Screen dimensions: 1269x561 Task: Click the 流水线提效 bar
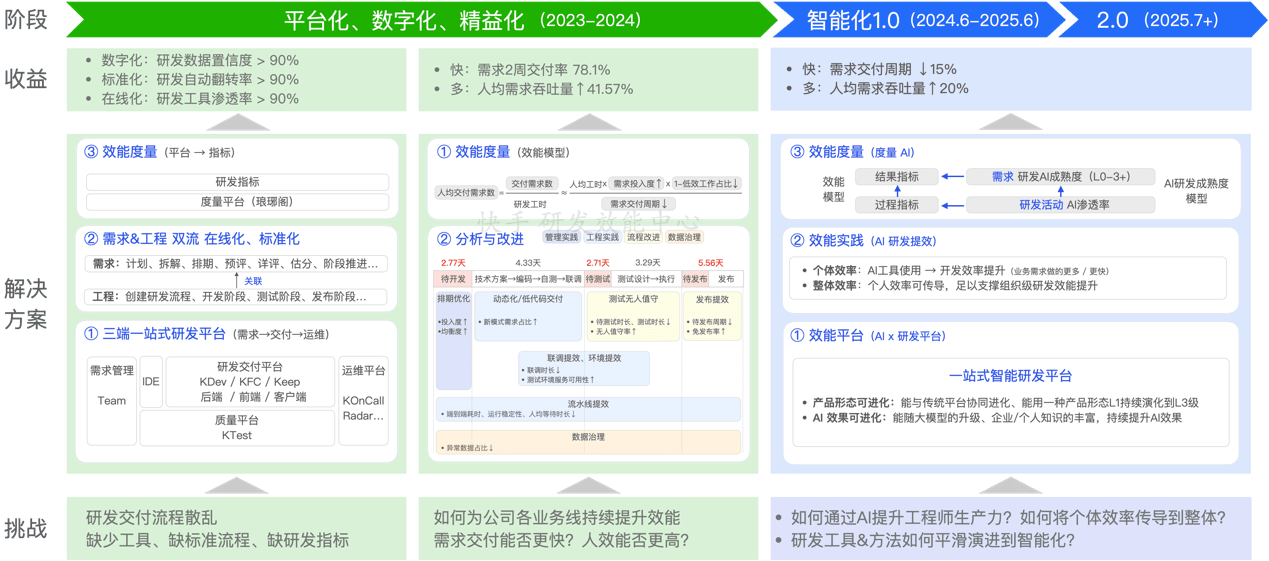[588, 409]
